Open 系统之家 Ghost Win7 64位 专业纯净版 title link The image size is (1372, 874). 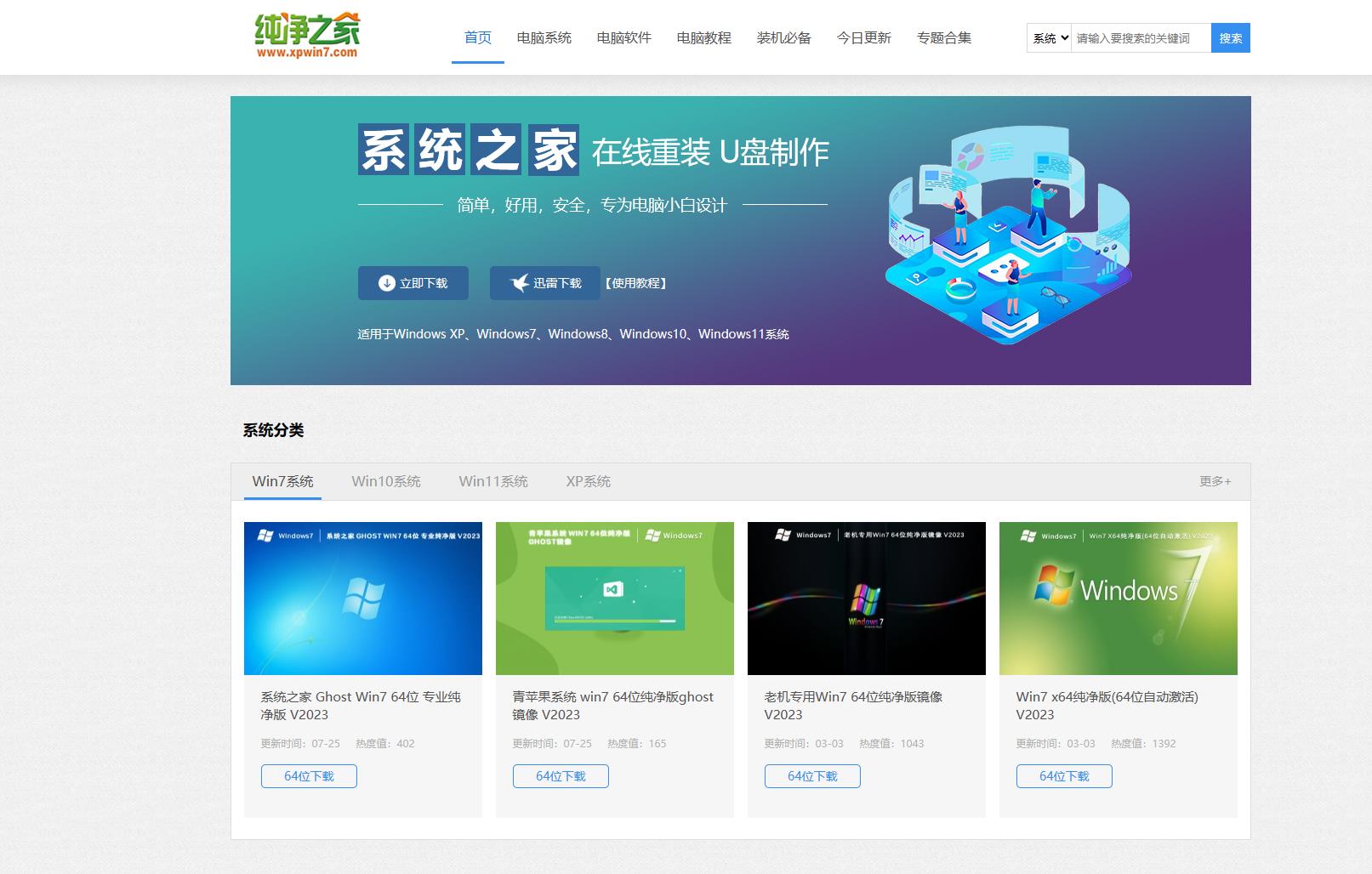(x=361, y=706)
